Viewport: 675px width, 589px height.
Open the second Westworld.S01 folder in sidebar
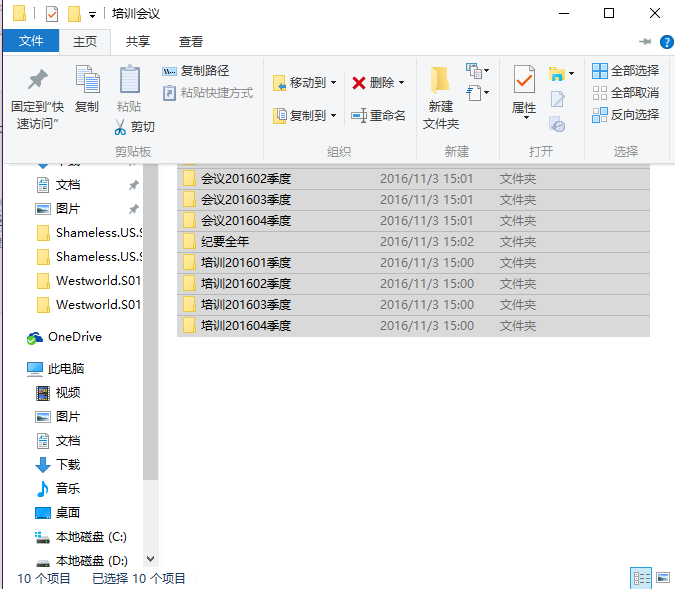(88, 305)
